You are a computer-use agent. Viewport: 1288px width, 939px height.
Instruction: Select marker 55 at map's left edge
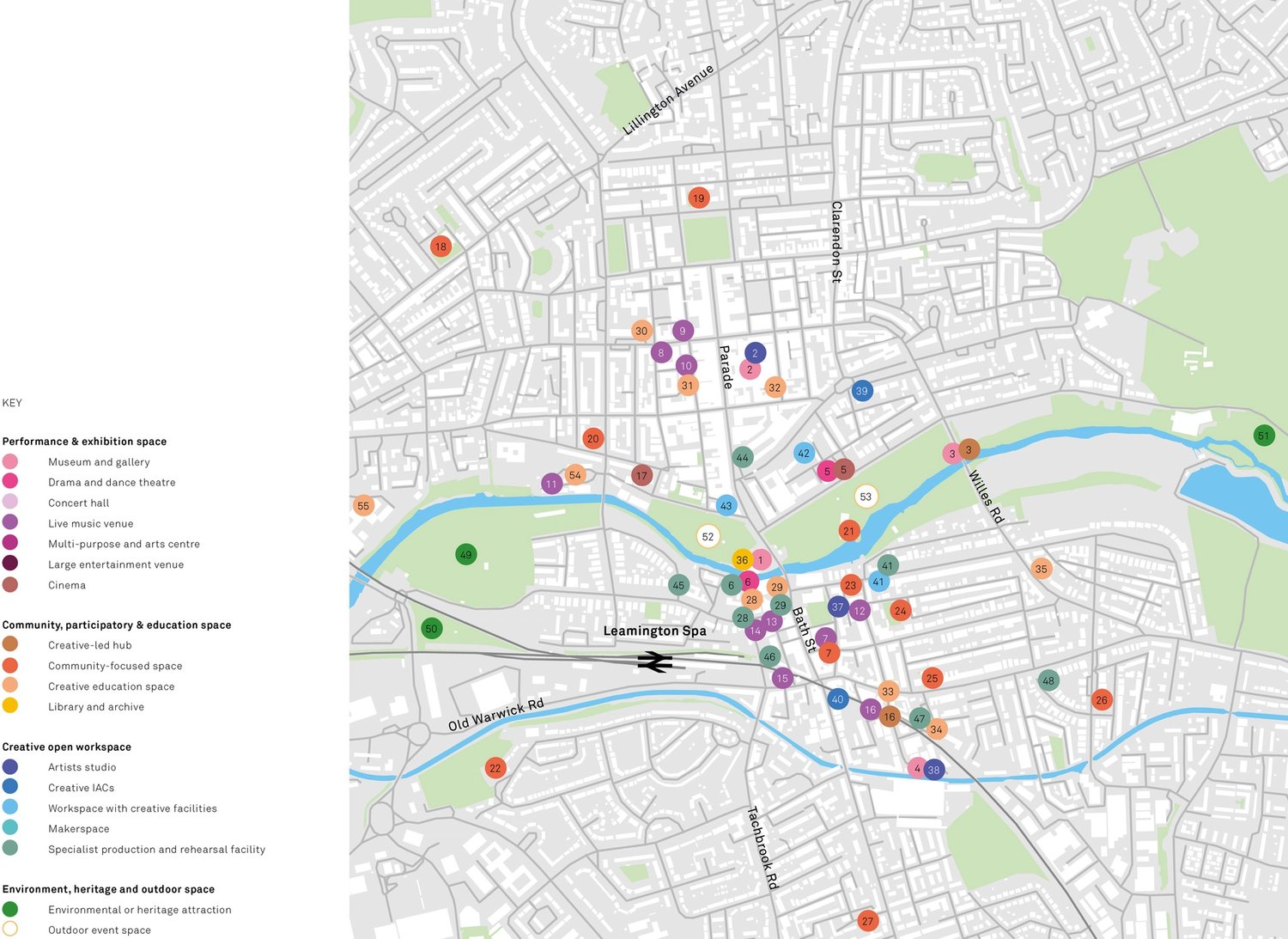click(363, 506)
